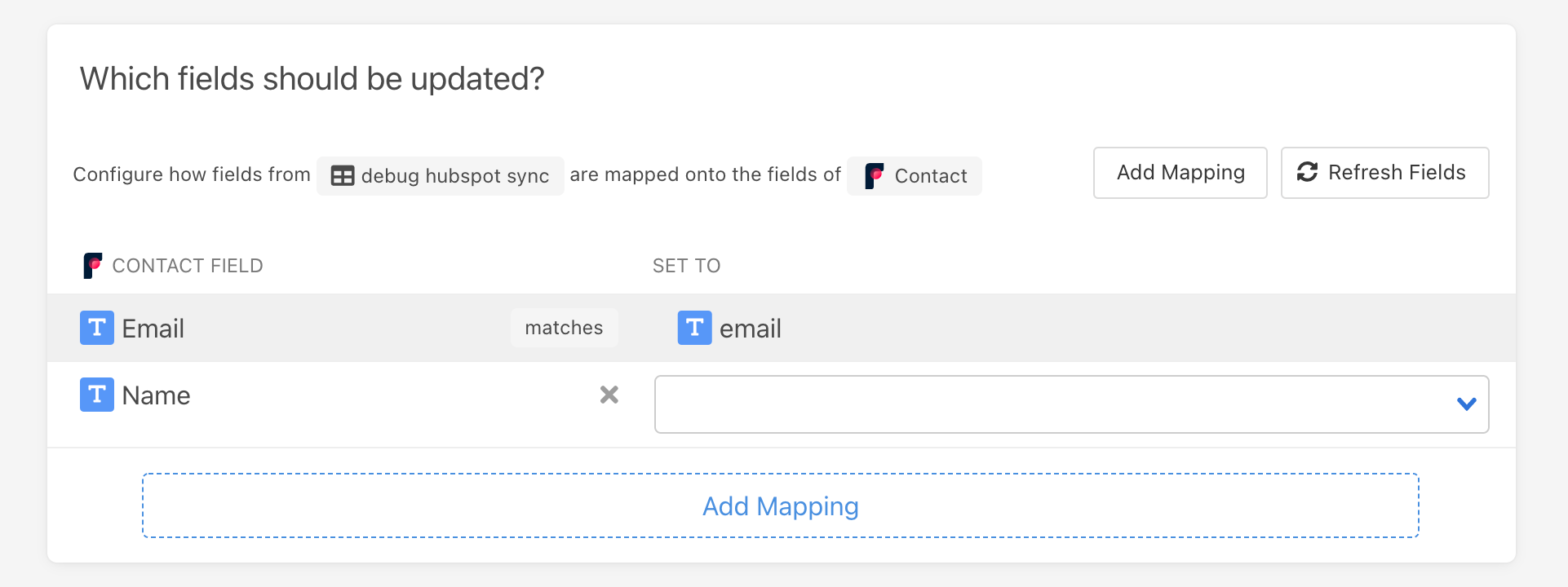Click the text type icon beside Name
Viewport: 1568px width, 587px height.
97,395
